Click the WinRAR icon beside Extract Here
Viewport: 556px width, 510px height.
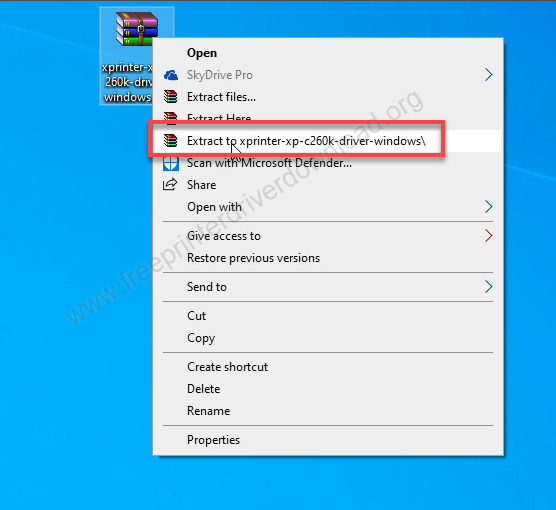[171, 117]
